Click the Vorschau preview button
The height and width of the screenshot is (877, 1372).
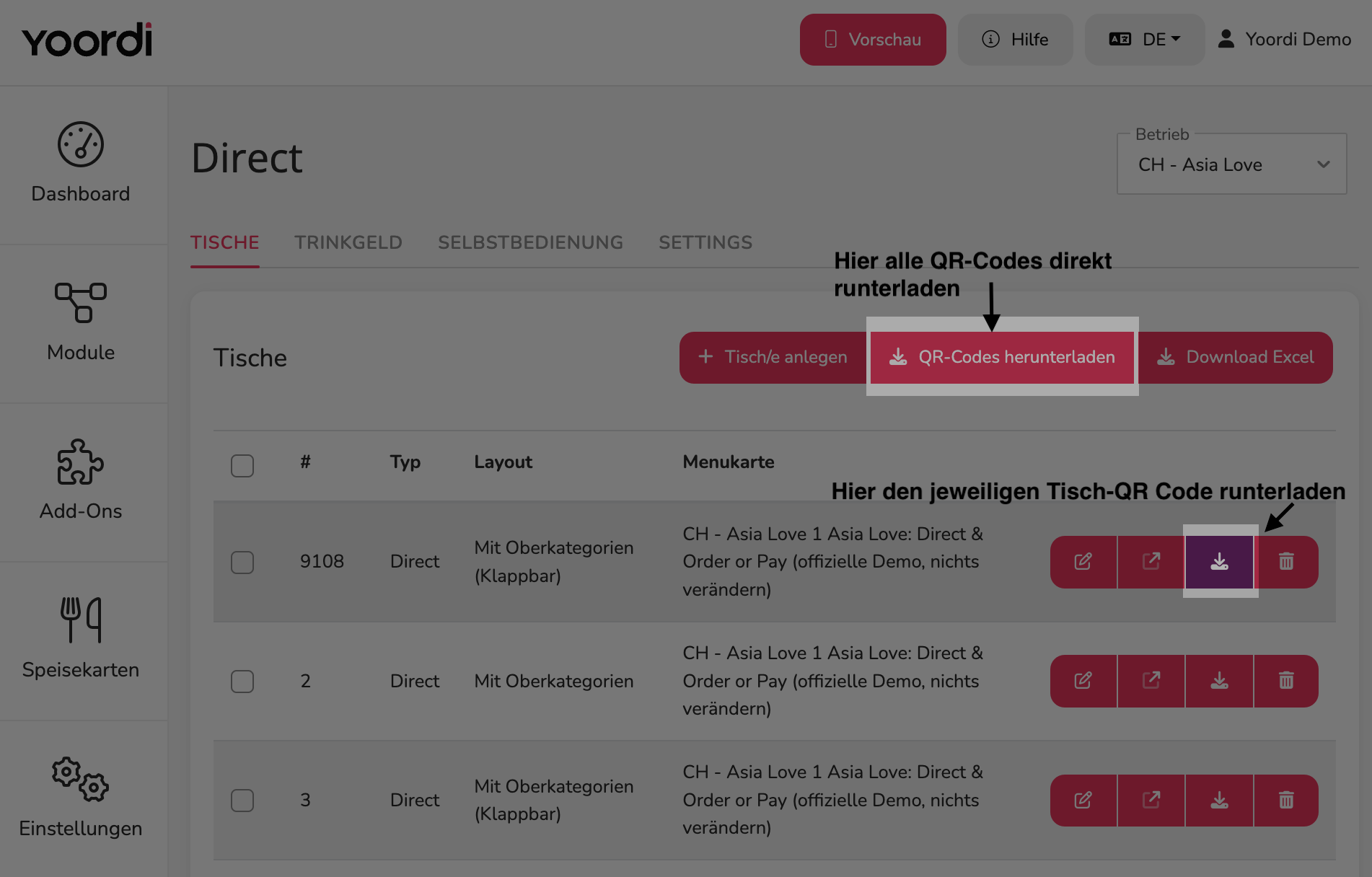(873, 40)
